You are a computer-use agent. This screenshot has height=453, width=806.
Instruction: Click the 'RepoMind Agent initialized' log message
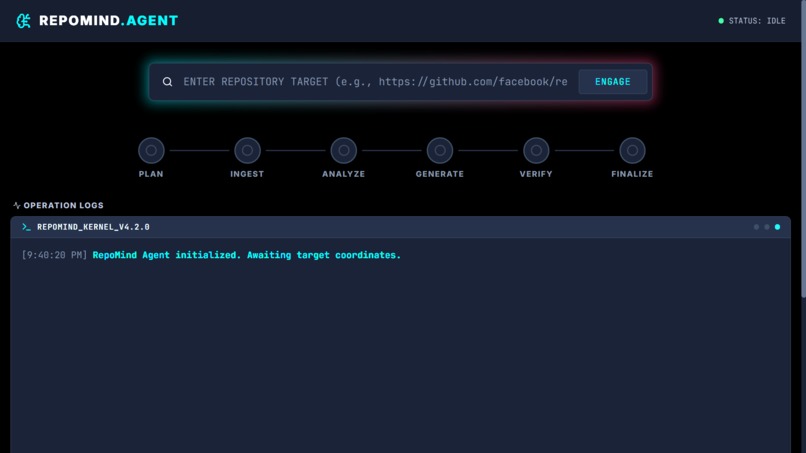point(246,255)
